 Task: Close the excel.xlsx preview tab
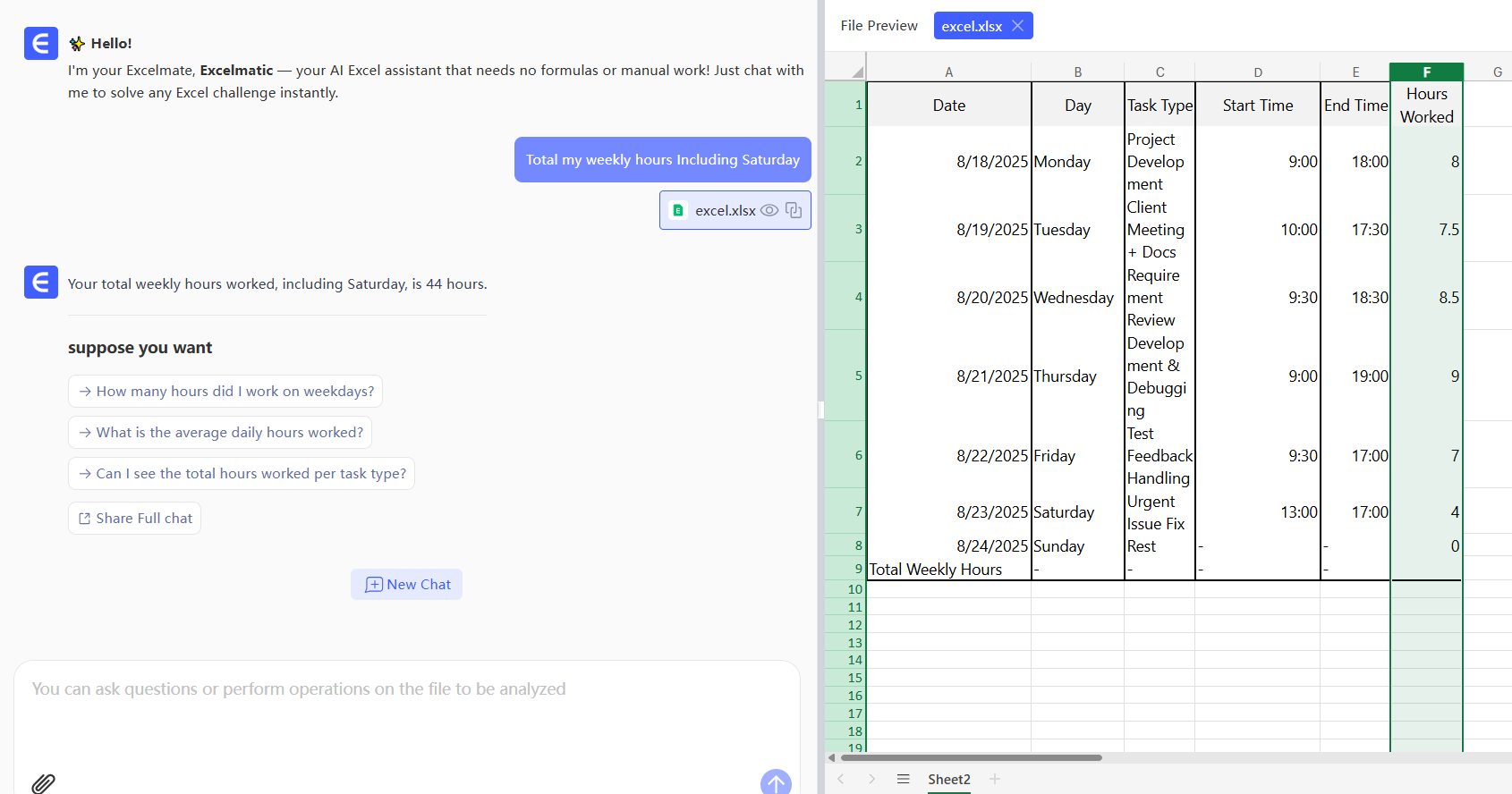point(1018,26)
